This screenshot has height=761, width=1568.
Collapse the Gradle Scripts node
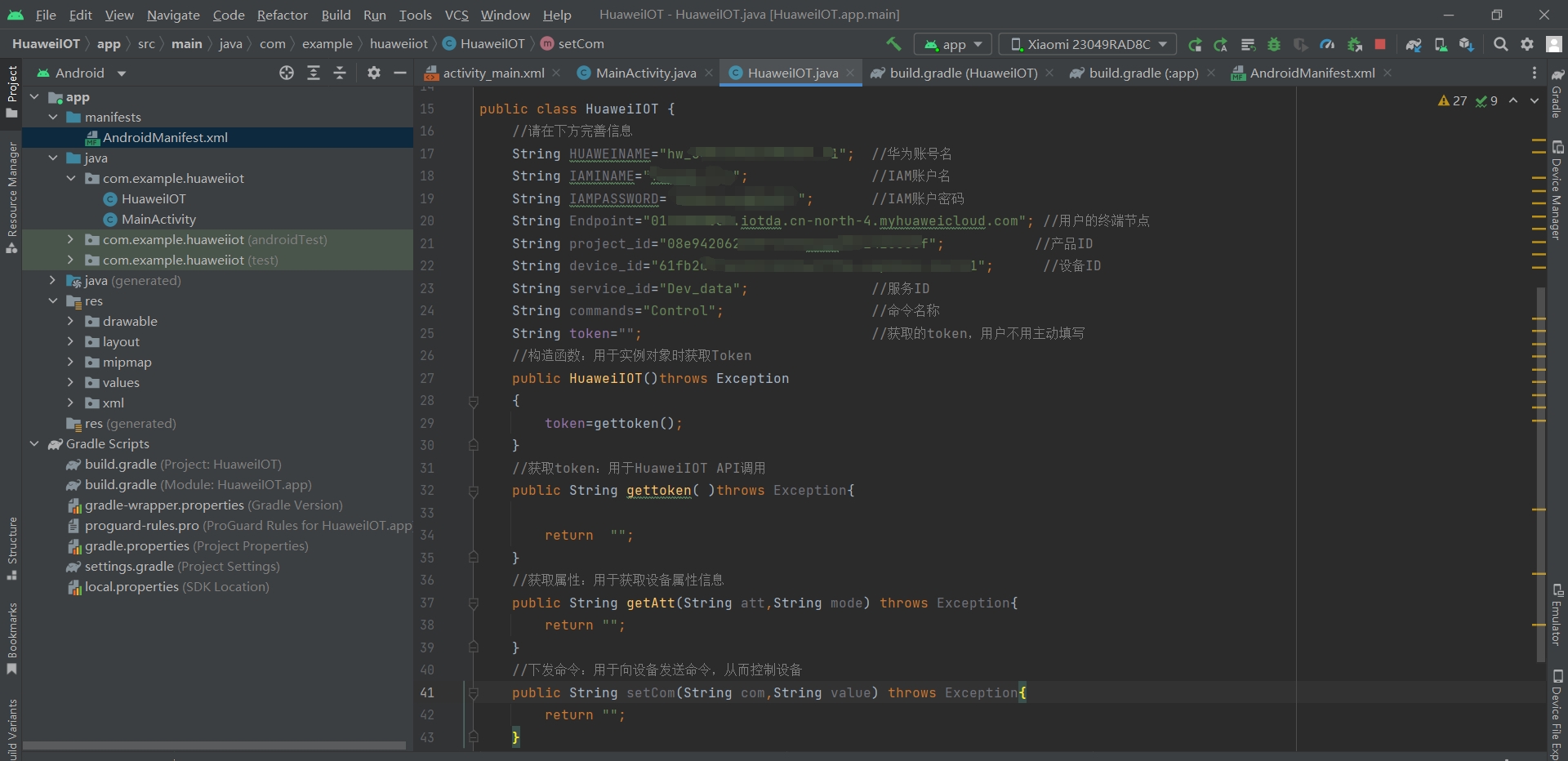click(34, 444)
